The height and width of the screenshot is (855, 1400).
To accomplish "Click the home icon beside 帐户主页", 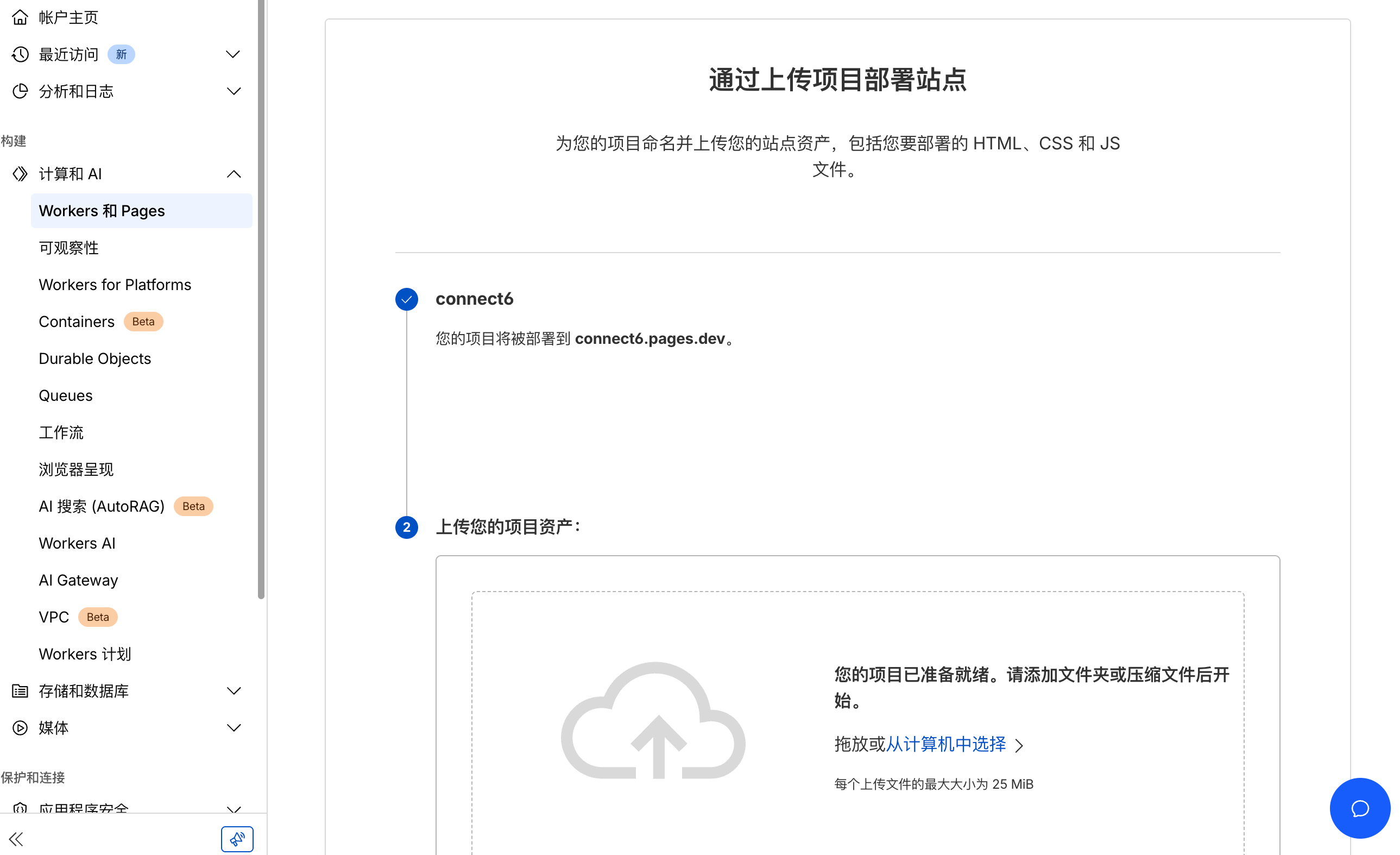I will coord(20,17).
